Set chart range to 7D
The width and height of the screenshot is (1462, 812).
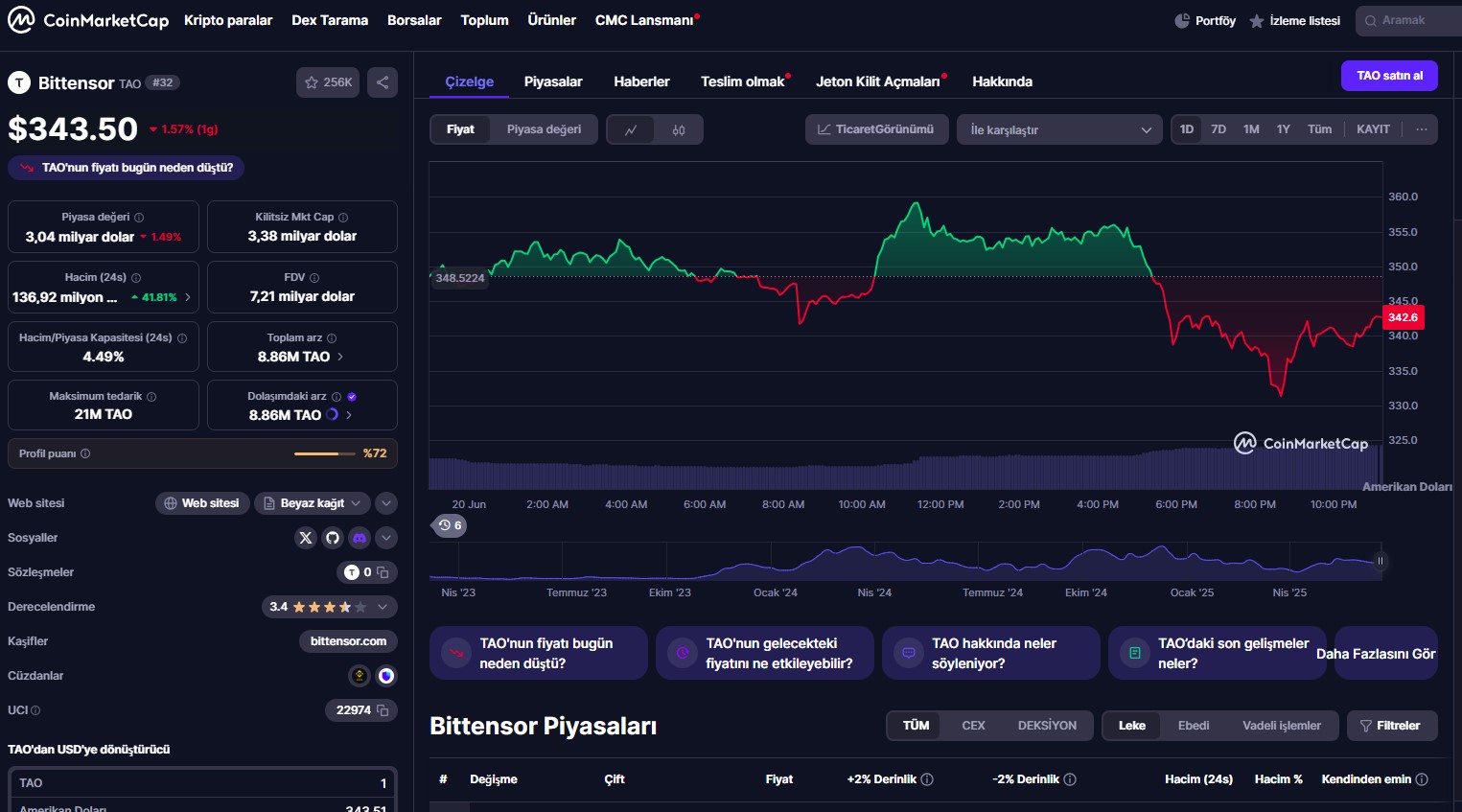(1218, 129)
